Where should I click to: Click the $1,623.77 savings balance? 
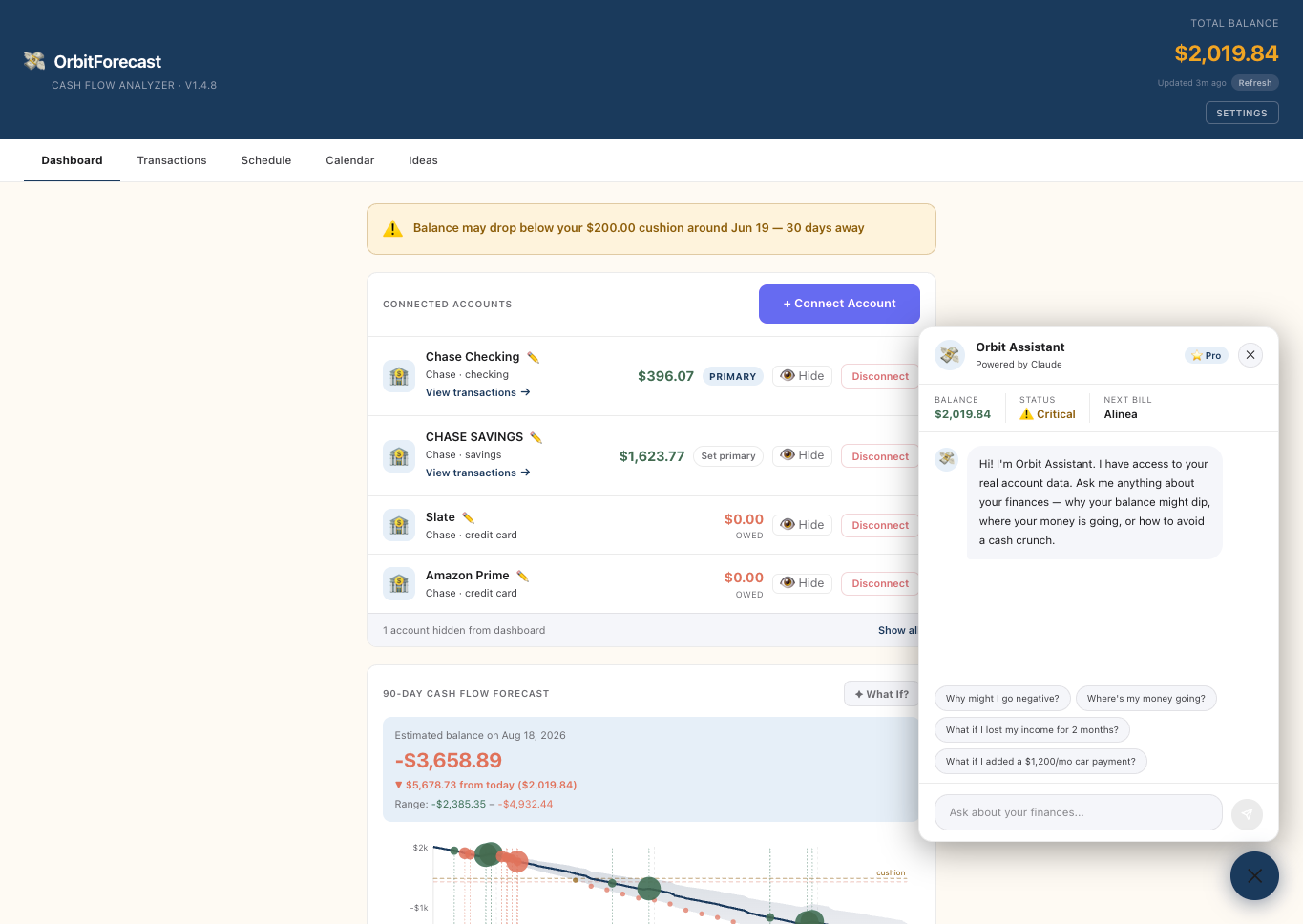pos(652,456)
